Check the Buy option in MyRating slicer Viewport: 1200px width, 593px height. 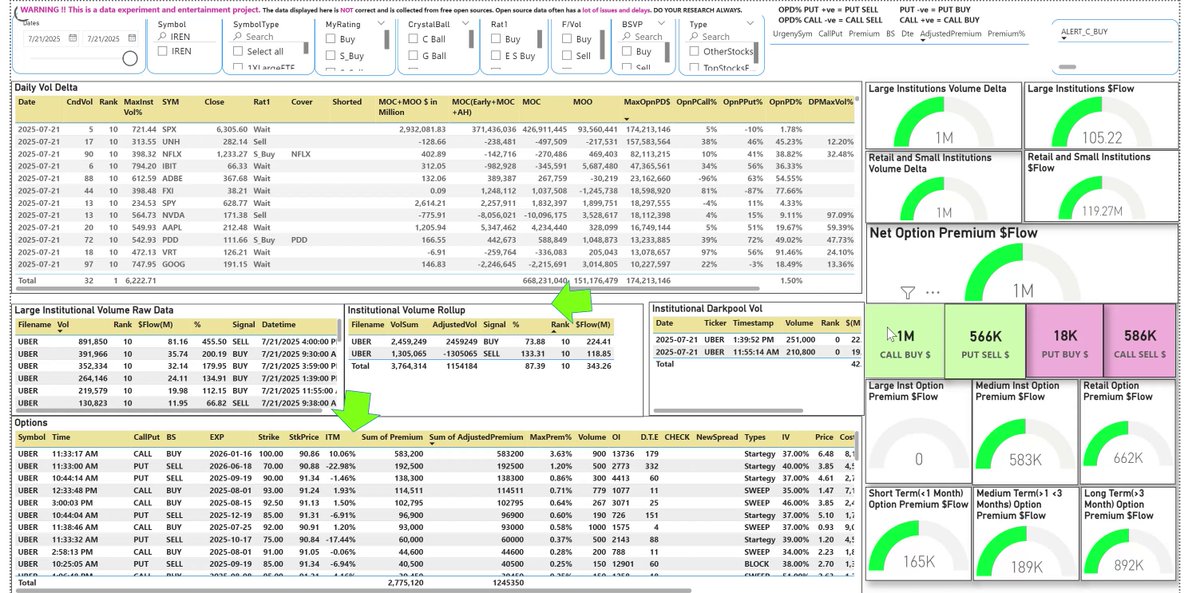[x=330, y=39]
